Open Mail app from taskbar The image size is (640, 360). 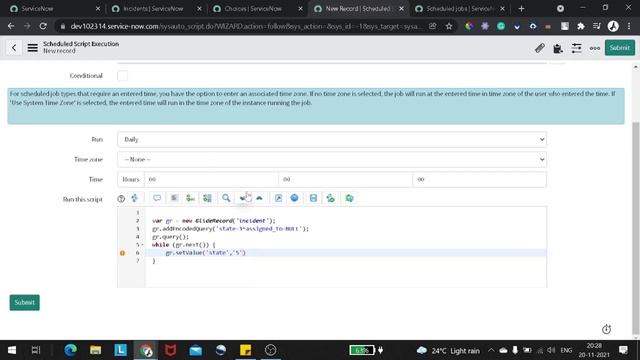(x=196, y=350)
